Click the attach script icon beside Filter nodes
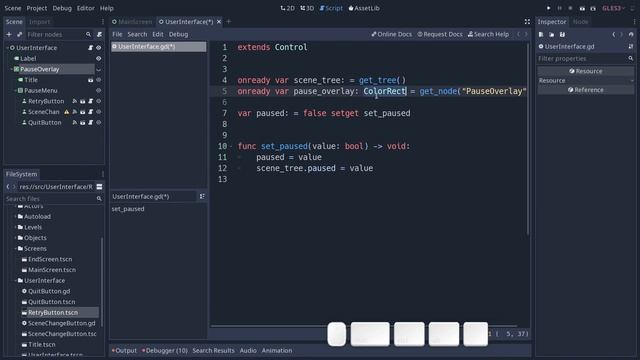Viewport: 640px width, 360px height. tap(99, 35)
